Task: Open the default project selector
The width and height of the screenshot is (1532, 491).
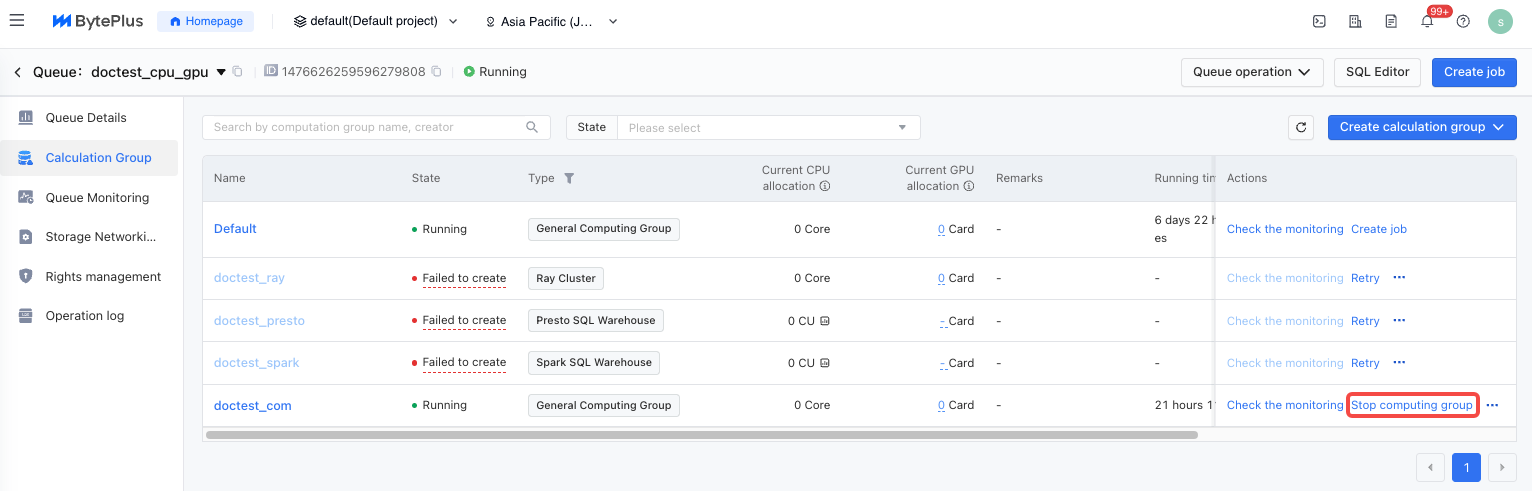Action: click(376, 21)
